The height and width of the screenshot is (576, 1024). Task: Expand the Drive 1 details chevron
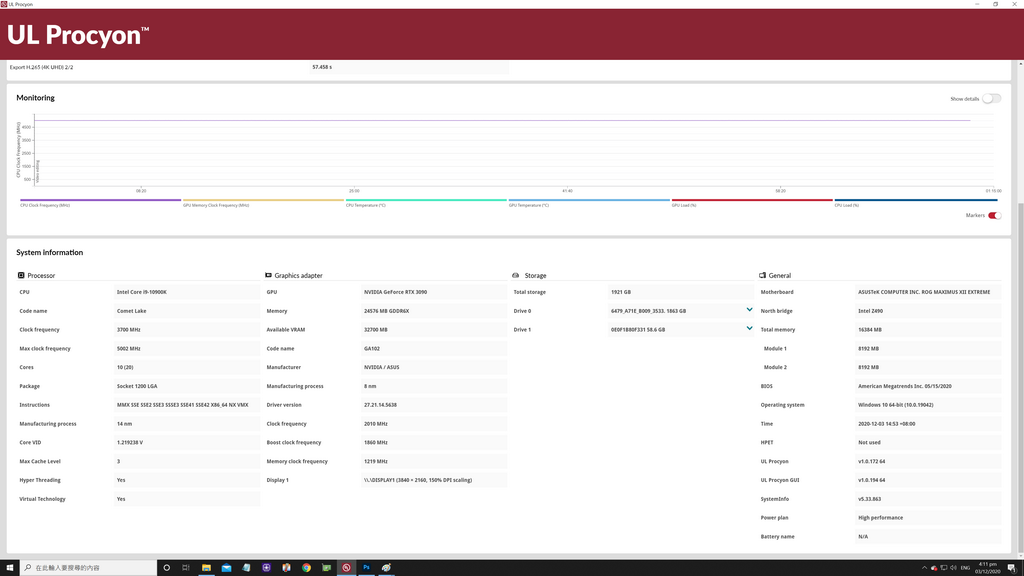(749, 328)
